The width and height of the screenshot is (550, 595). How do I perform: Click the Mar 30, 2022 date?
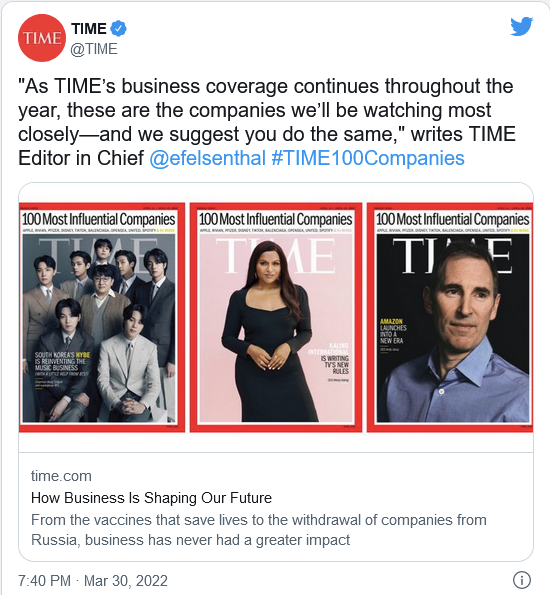point(126,581)
